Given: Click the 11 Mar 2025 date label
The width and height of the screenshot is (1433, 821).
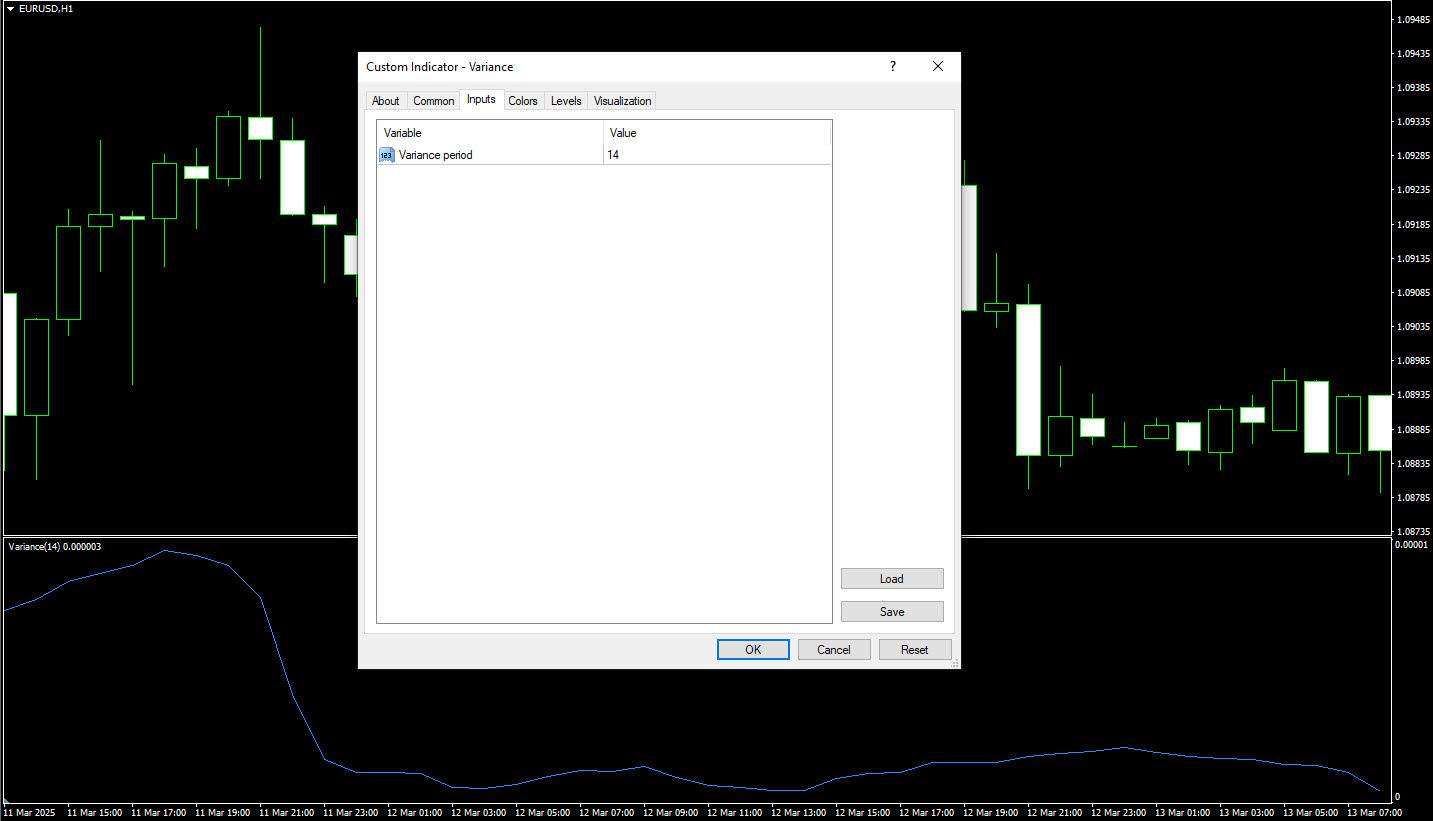Looking at the screenshot, I should pyautogui.click(x=30, y=813).
